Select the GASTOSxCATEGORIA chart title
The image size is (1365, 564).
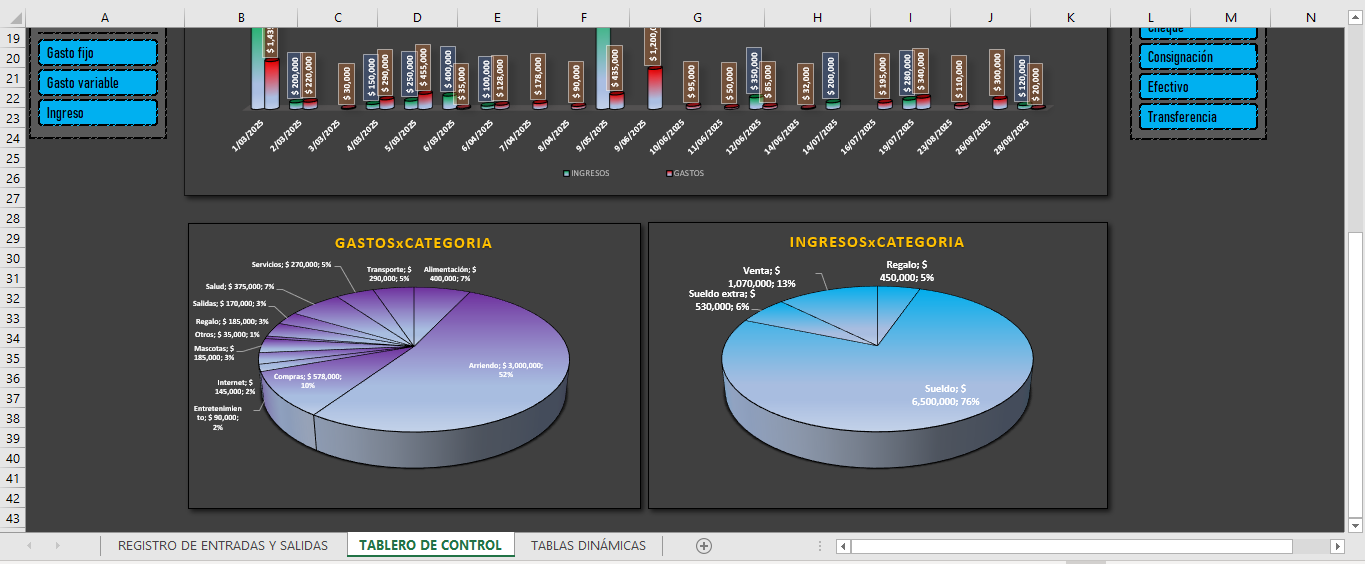pyautogui.click(x=413, y=243)
